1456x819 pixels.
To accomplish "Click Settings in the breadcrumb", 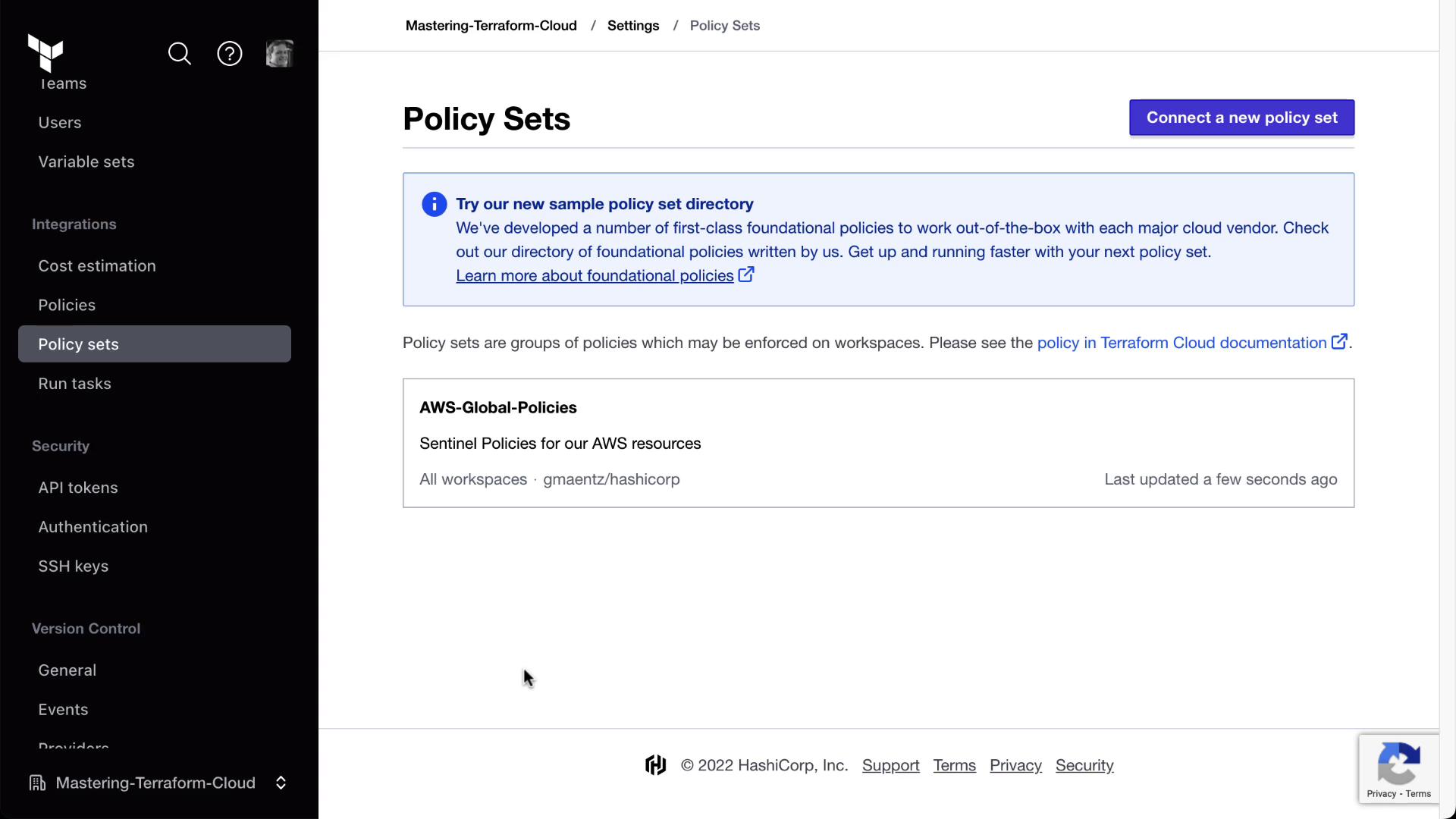I will (633, 26).
